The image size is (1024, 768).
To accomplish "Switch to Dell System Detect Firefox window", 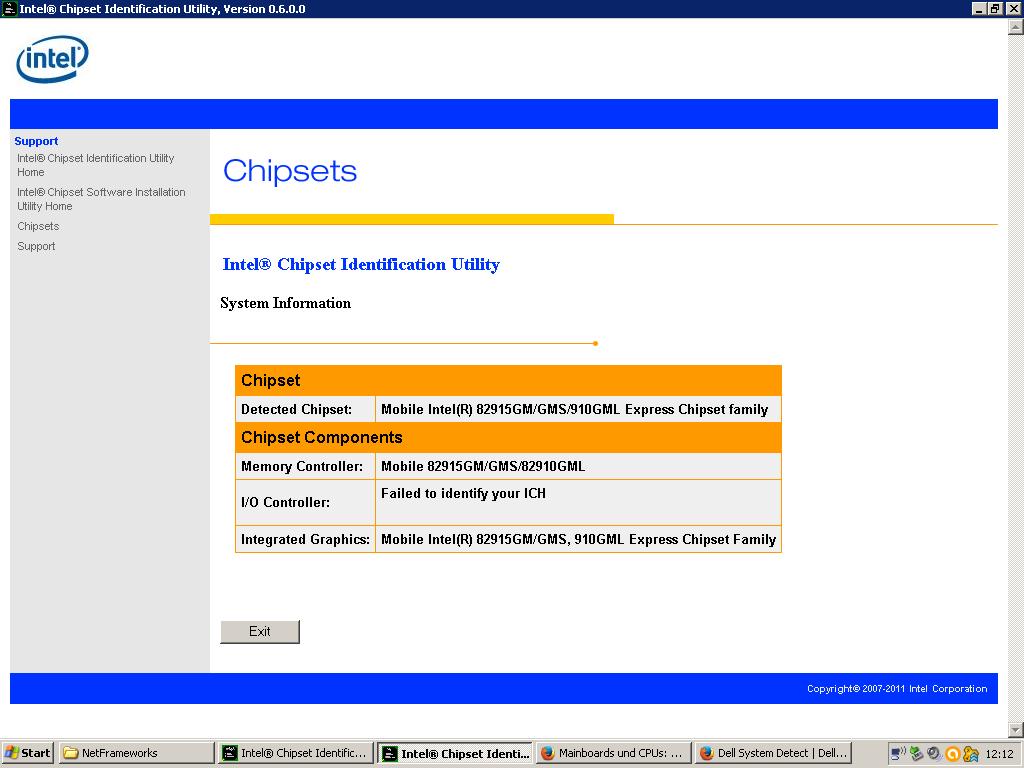I will click(x=773, y=753).
